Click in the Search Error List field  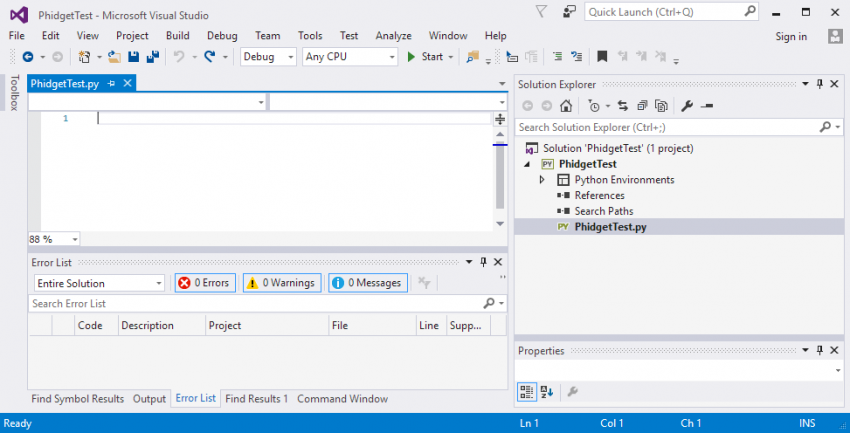267,303
